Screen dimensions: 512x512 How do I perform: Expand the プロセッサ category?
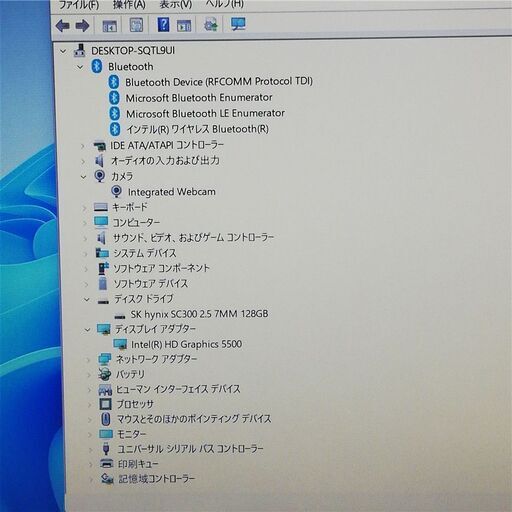(89, 405)
